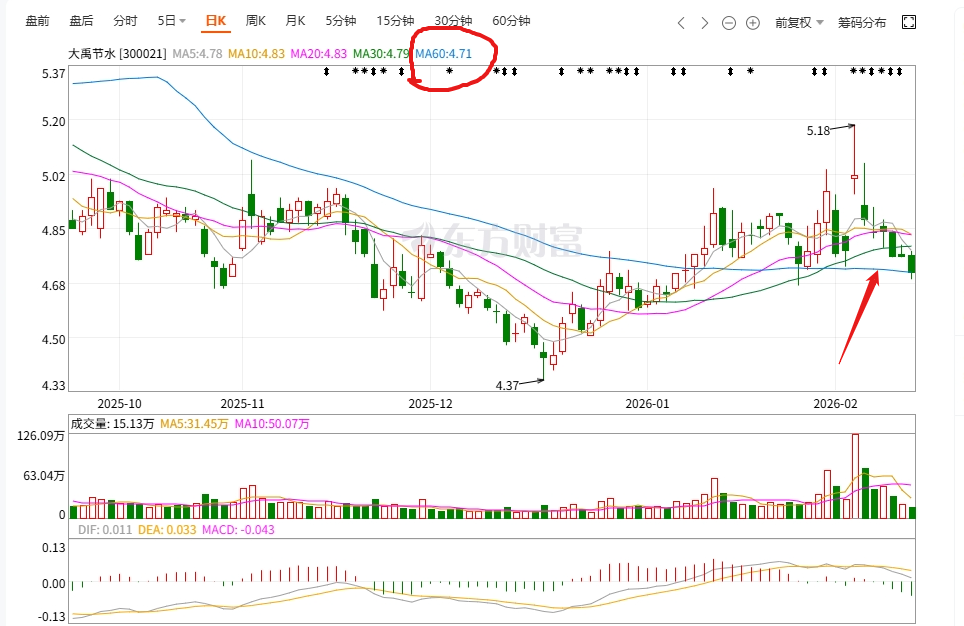Select the 日K daily candlestick tab
Screen dimensions: 964x626
216,22
